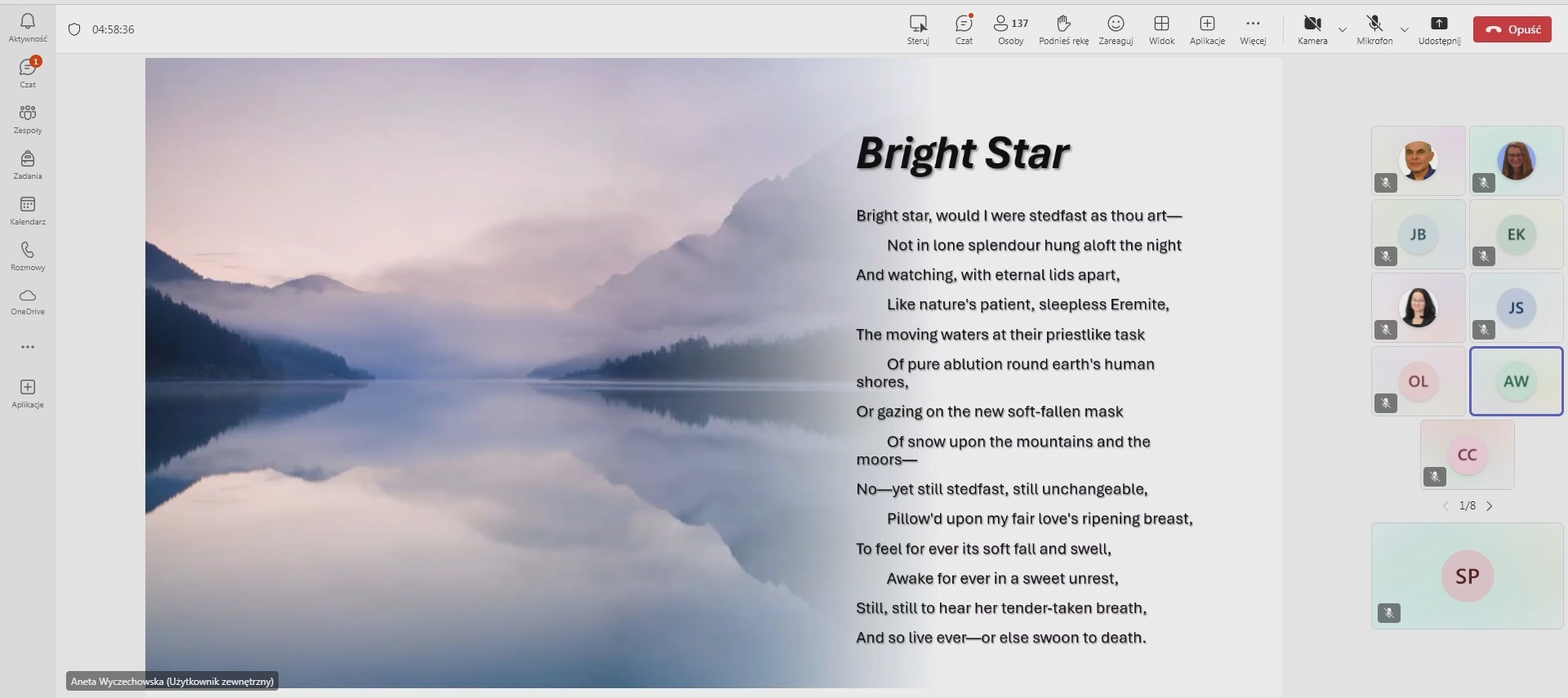Click the muted mic icon on JS tile
The image size is (1568, 698).
1484,330
